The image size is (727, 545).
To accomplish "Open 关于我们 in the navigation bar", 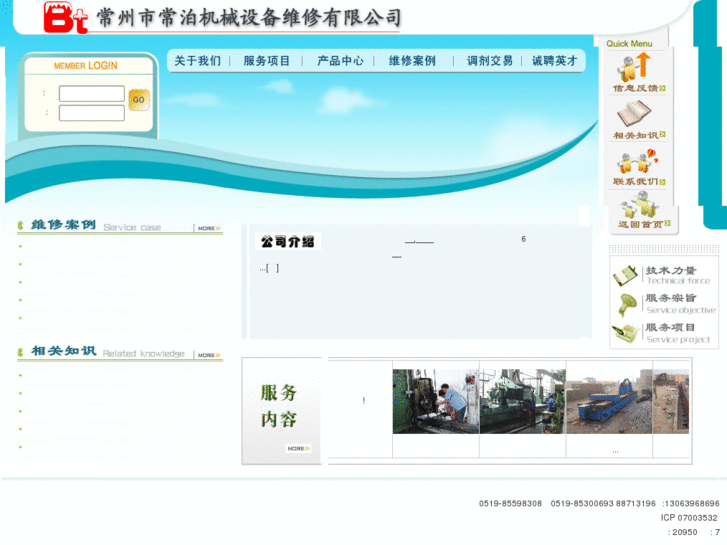I will click(198, 61).
